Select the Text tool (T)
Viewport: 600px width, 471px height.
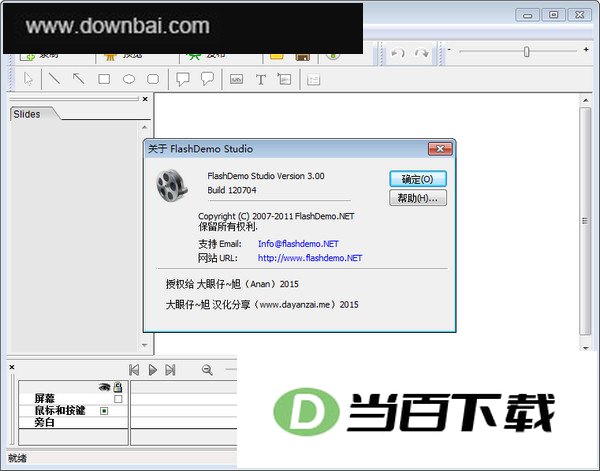[x=261, y=80]
